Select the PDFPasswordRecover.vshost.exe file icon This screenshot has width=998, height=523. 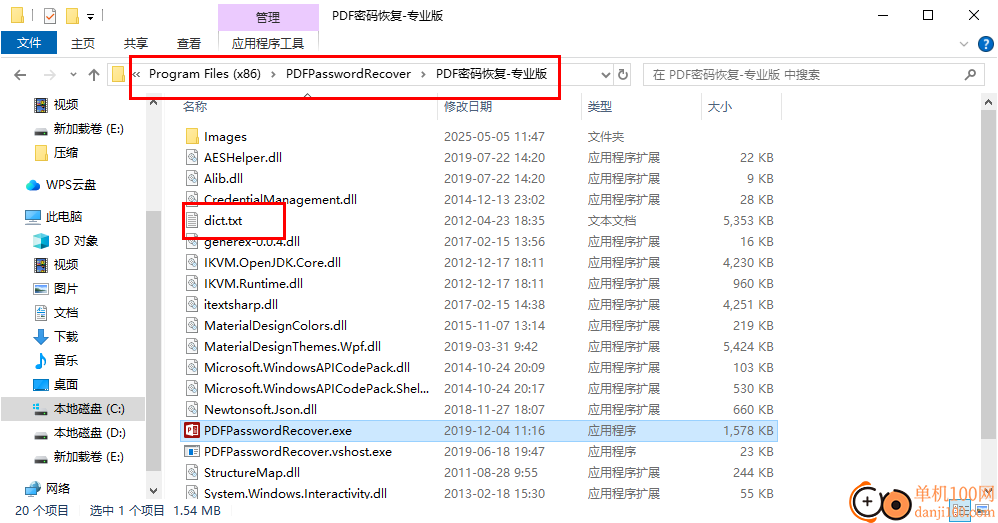tap(192, 451)
